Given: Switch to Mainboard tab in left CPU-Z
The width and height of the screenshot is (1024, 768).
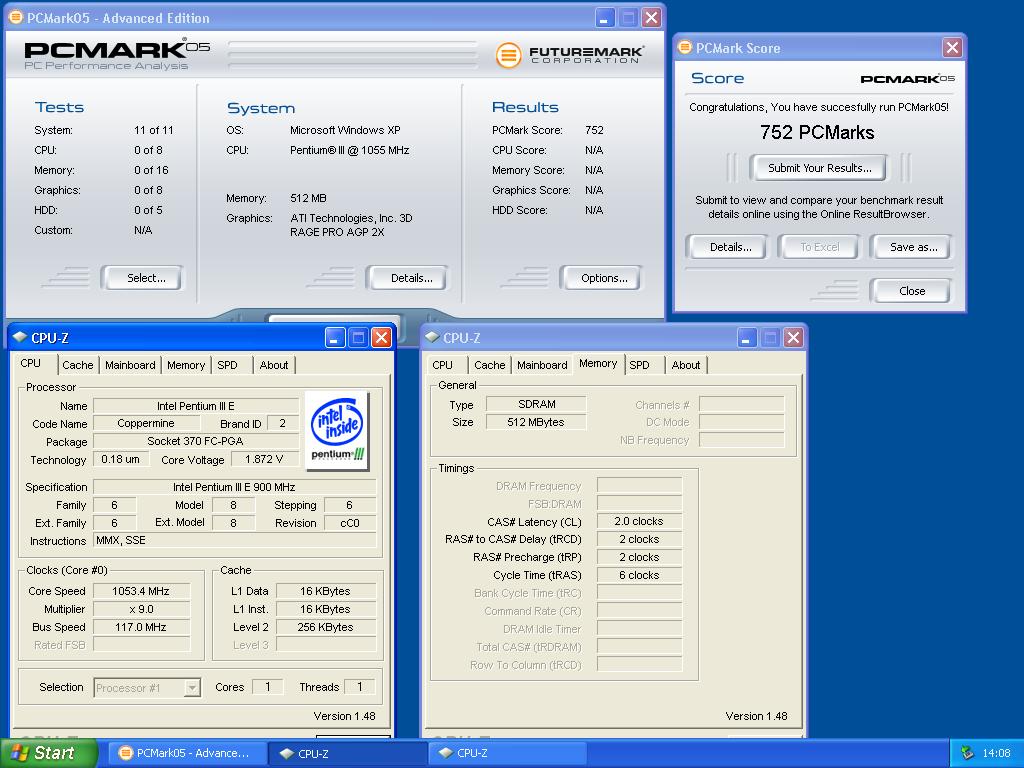Looking at the screenshot, I should click(130, 365).
